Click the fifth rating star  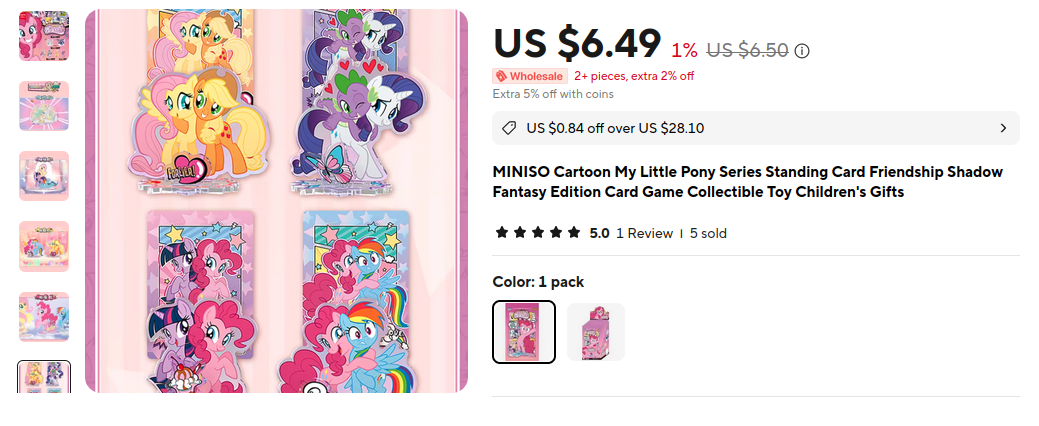574,233
